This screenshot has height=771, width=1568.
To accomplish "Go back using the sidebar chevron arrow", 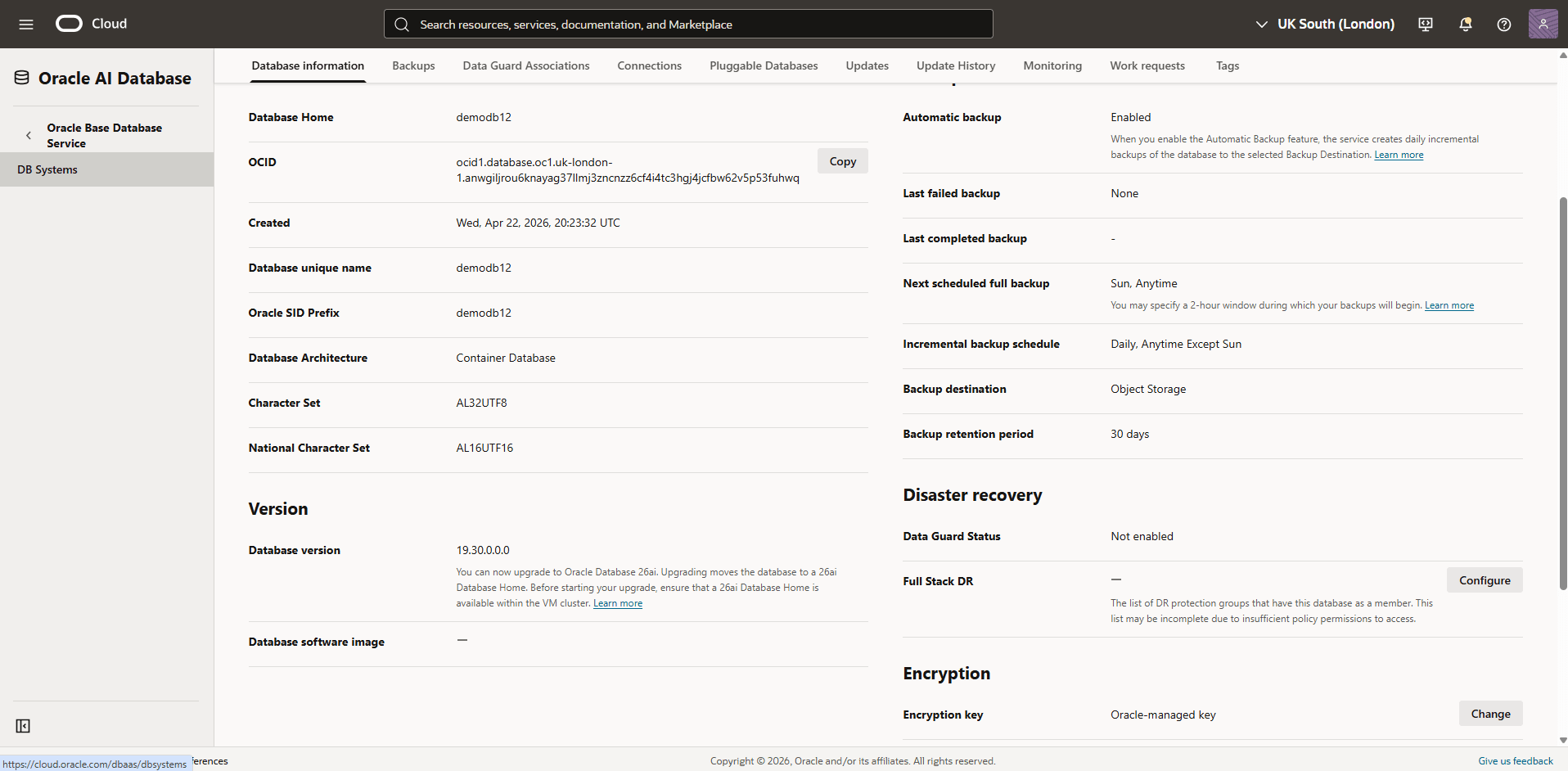I will [29, 135].
